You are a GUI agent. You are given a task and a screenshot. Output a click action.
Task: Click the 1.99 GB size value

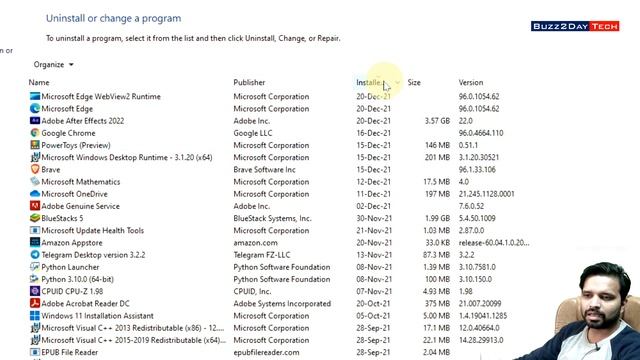(x=437, y=218)
